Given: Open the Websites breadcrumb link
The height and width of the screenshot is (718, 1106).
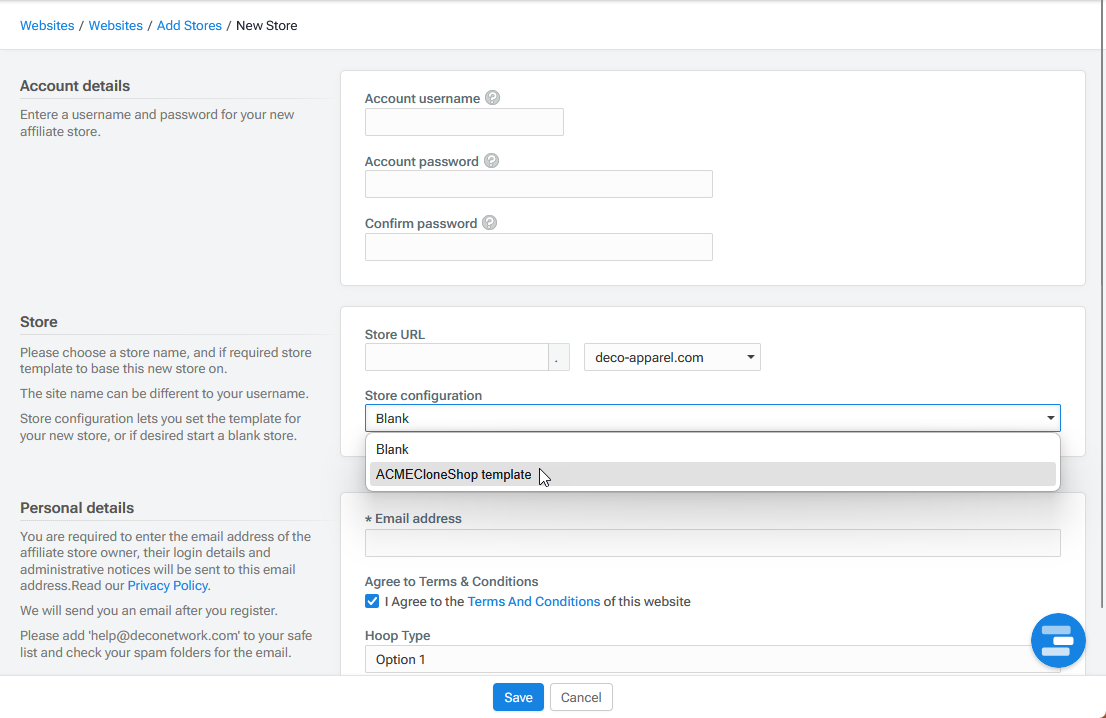Looking at the screenshot, I should pyautogui.click(x=47, y=25).
